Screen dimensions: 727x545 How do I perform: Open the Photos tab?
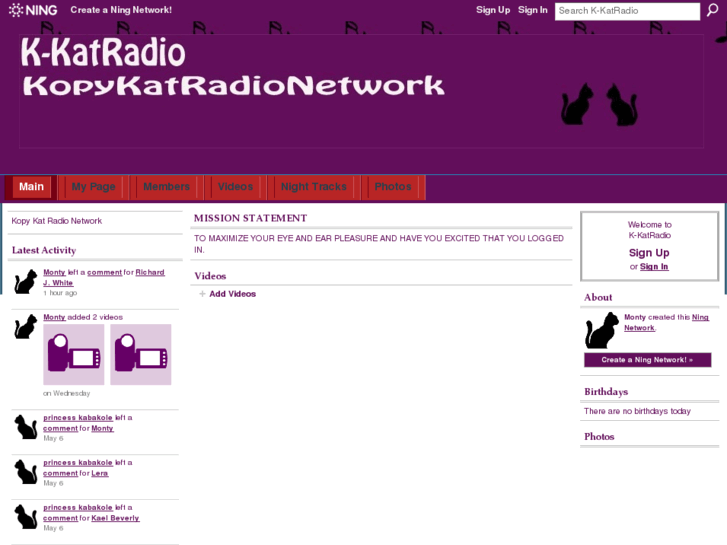pos(393,187)
